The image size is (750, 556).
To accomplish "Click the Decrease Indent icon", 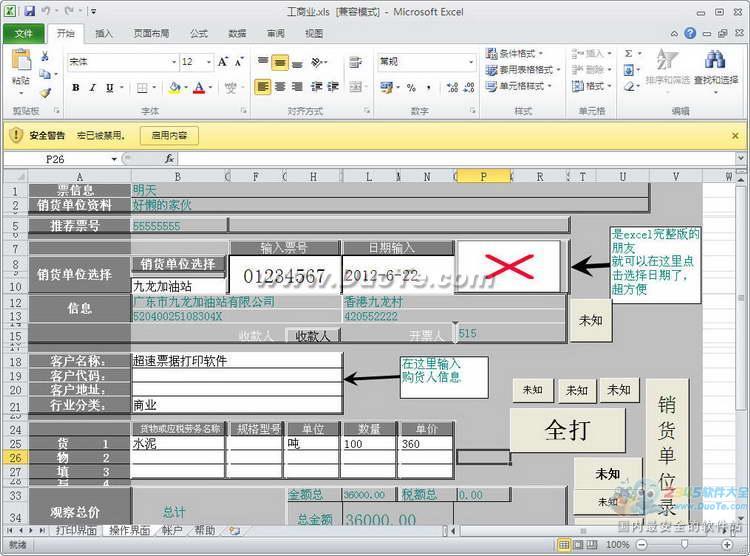I will [317, 87].
